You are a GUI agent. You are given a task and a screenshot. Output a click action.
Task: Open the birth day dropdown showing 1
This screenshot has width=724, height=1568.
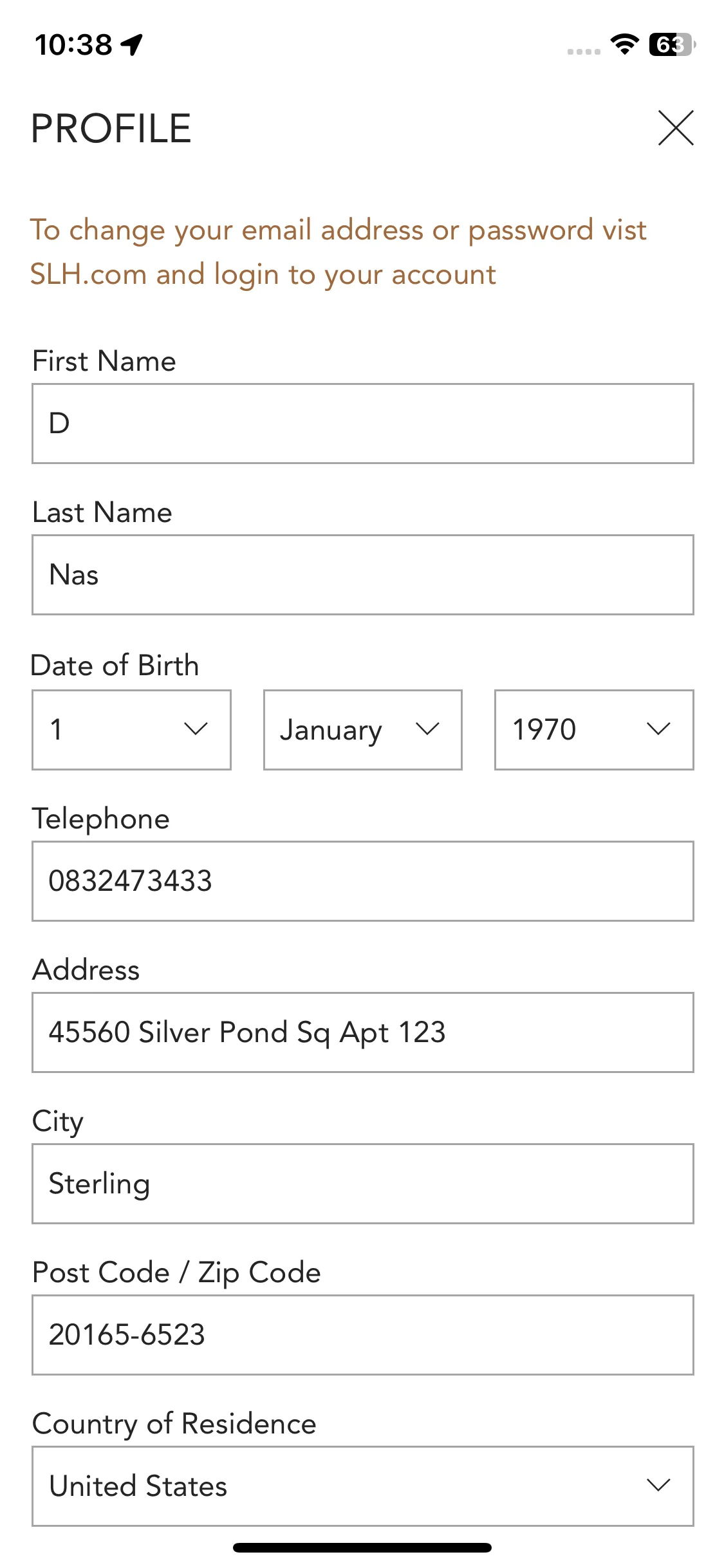[x=131, y=729]
